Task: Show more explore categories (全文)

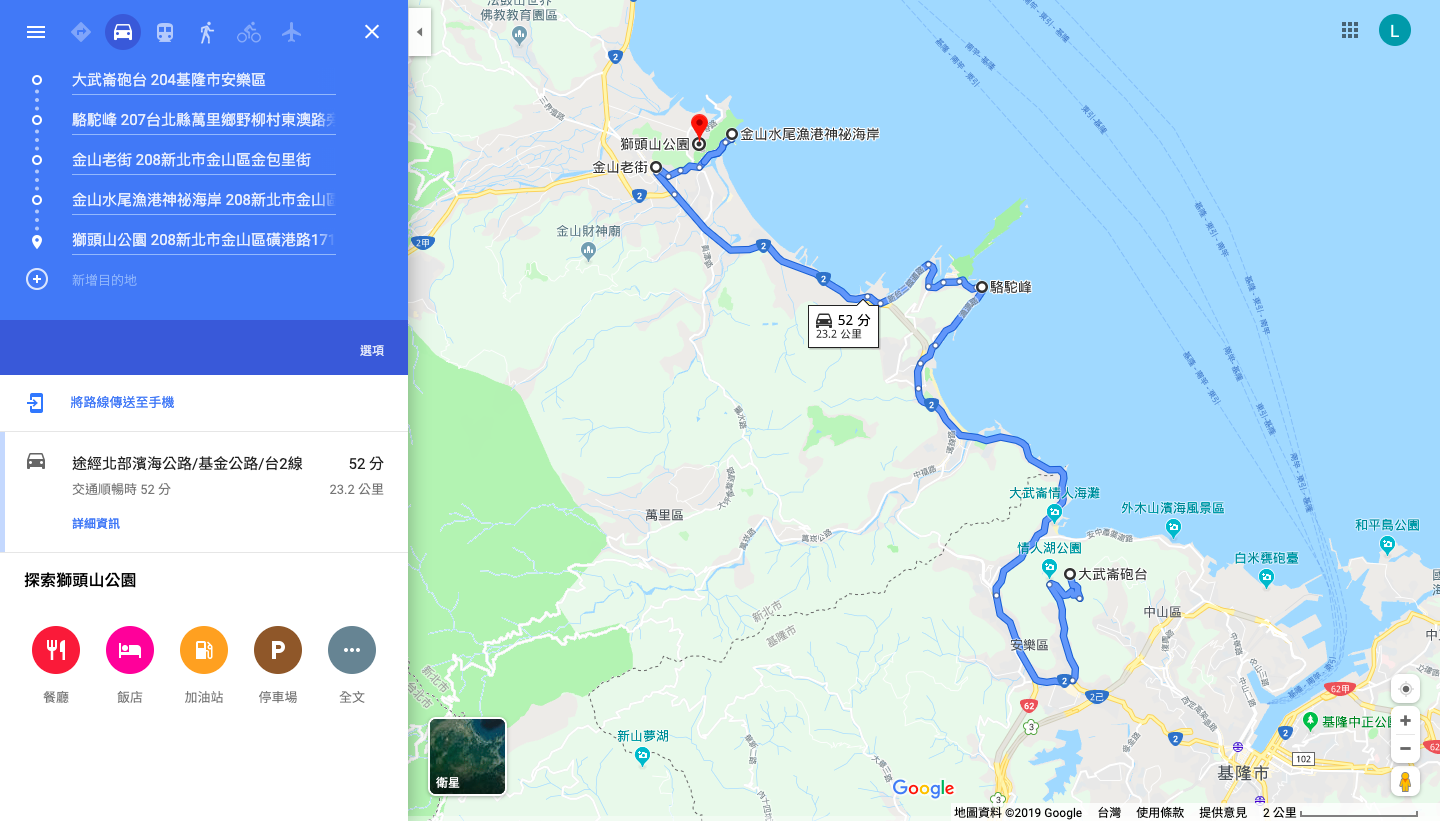Action: coord(352,650)
